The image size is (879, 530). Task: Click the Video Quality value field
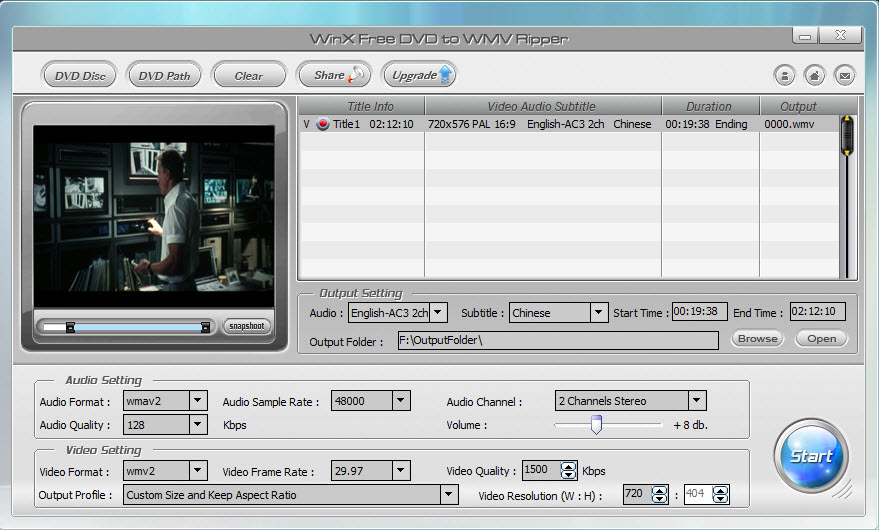point(542,470)
